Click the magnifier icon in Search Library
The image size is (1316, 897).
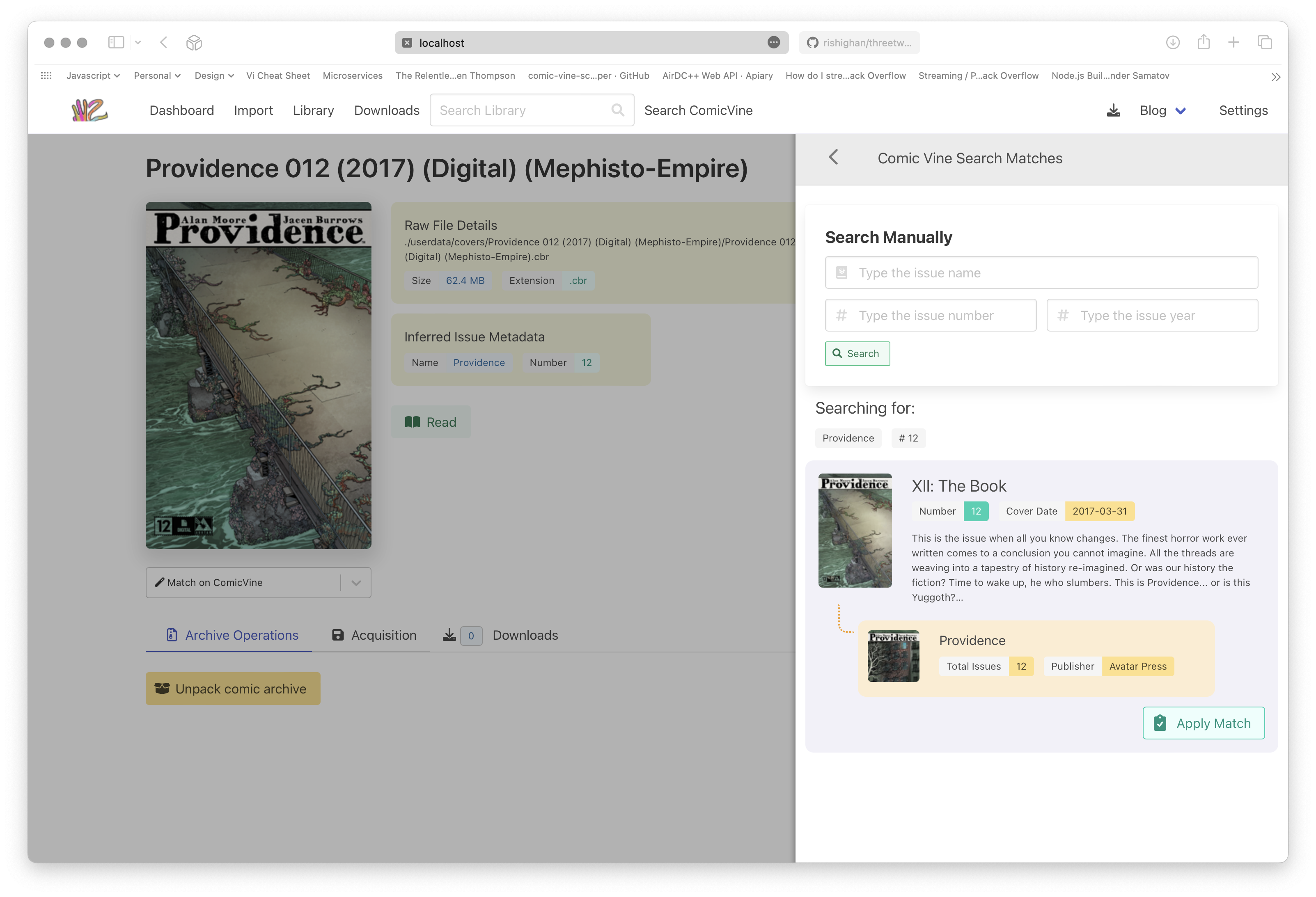click(x=617, y=110)
